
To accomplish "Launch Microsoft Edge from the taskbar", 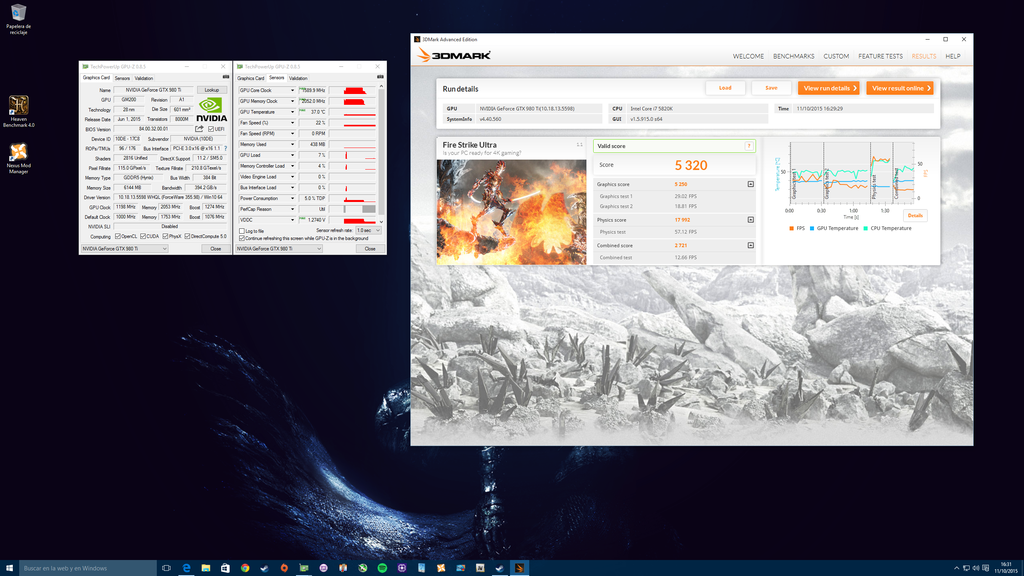I will pyautogui.click(x=186, y=568).
